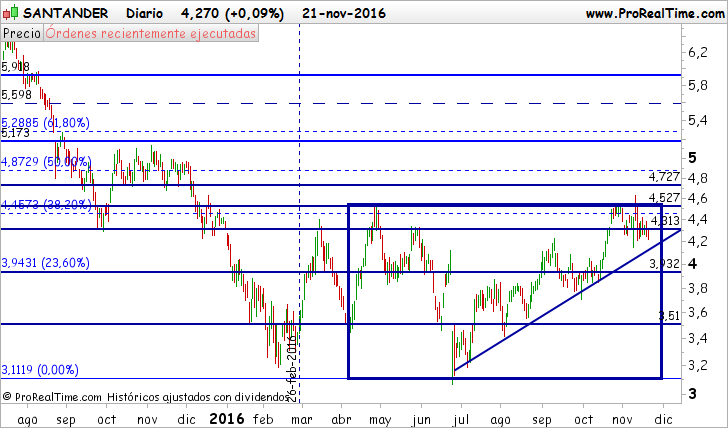Click the ago label at time axis start

coord(27,421)
